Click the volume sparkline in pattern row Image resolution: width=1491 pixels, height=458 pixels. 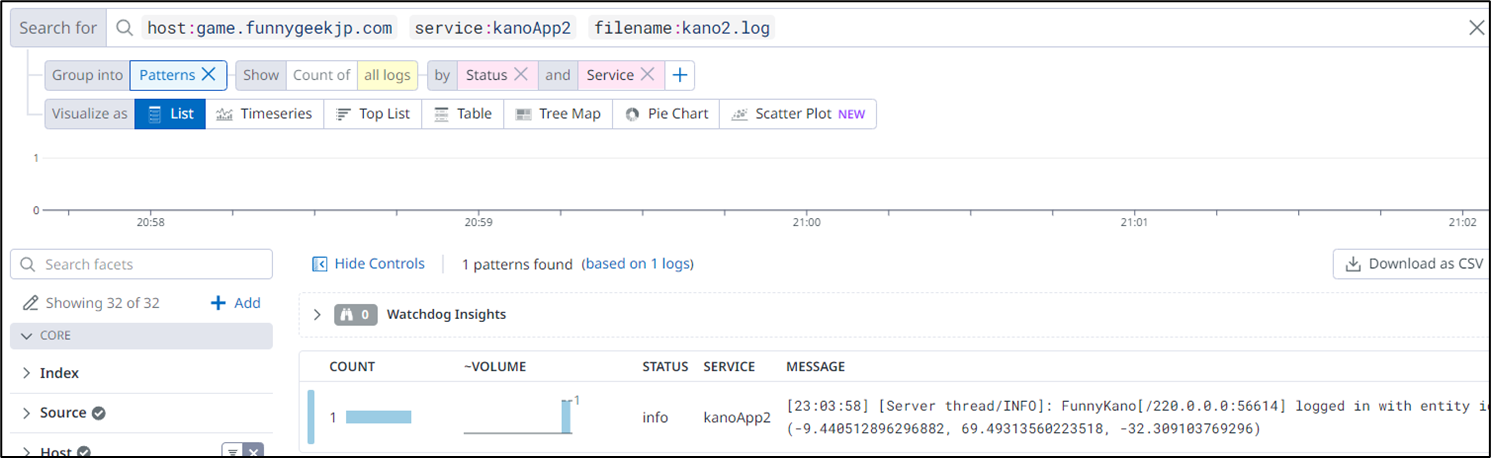521,415
